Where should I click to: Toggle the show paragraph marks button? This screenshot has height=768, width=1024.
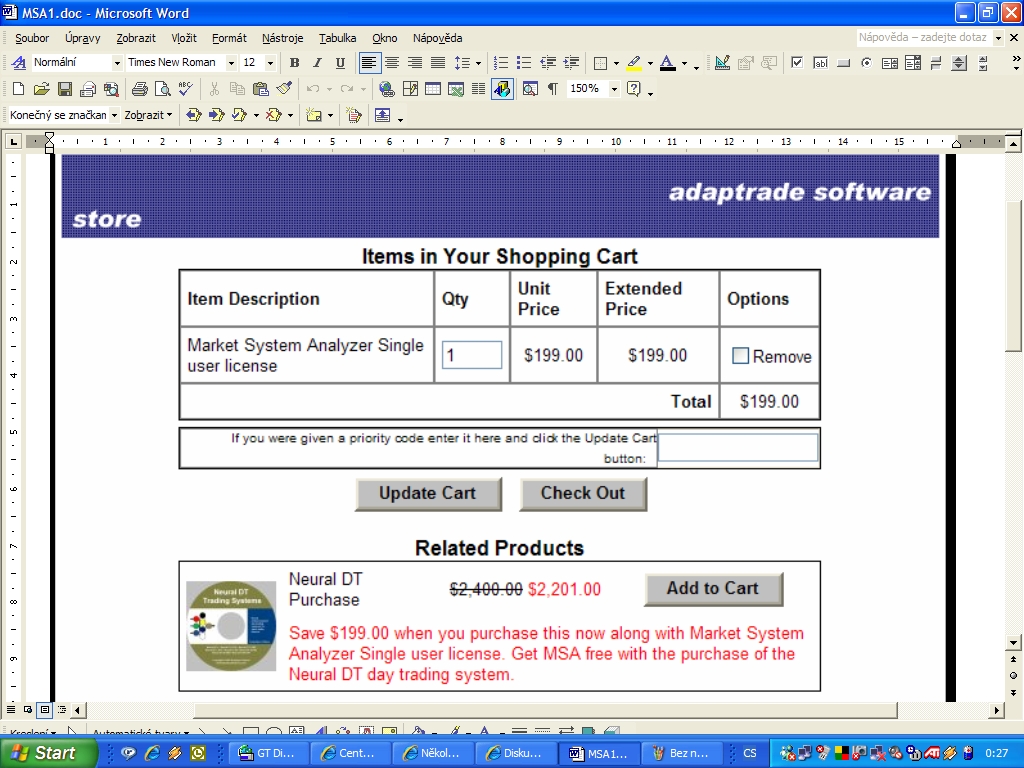[552, 89]
